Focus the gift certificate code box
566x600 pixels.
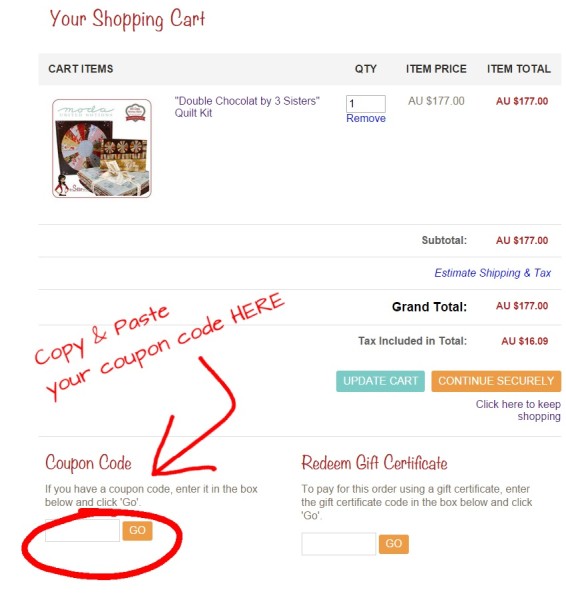click(x=339, y=544)
